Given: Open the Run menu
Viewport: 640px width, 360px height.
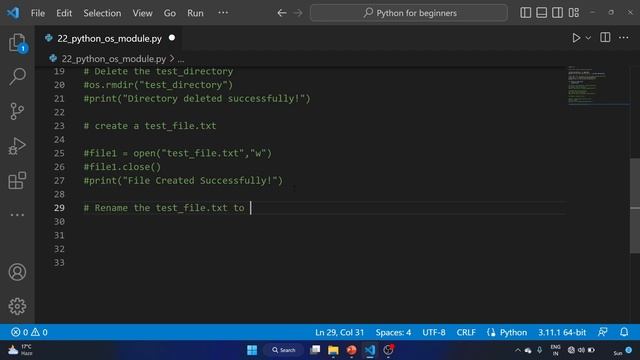Looking at the screenshot, I should 195,13.
